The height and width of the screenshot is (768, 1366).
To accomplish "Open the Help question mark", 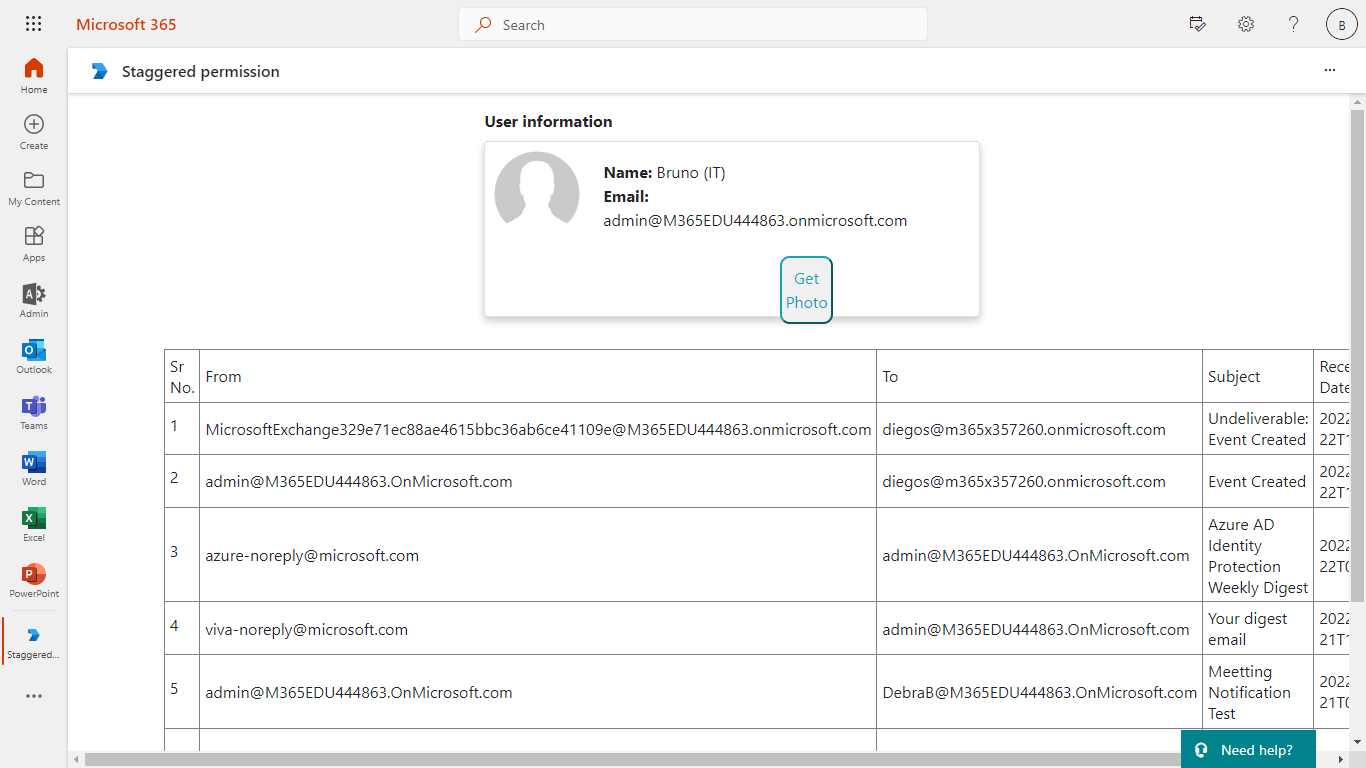I will tap(1293, 24).
